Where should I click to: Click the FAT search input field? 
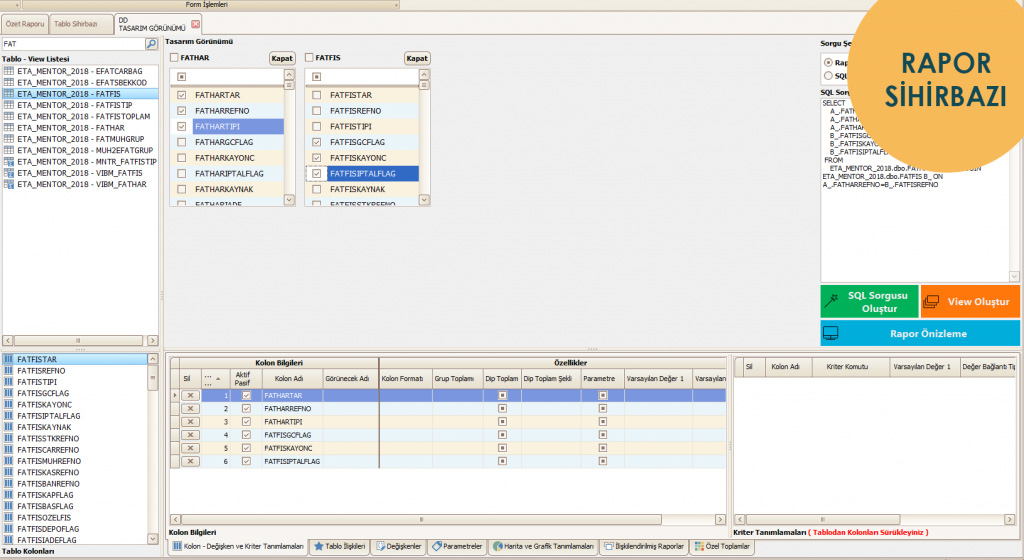pyautogui.click(x=73, y=44)
